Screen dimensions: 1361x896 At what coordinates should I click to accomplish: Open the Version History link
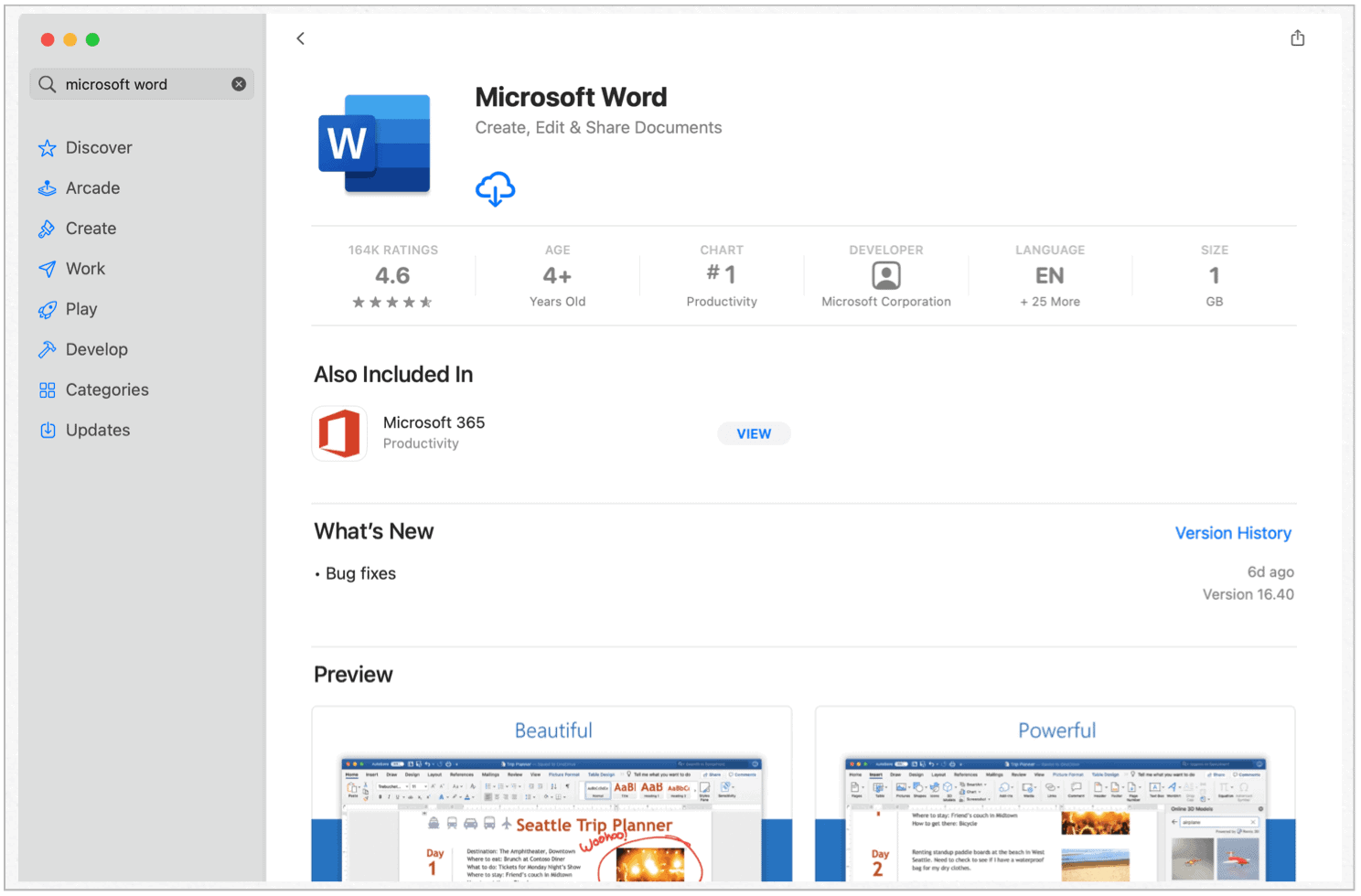click(x=1232, y=533)
